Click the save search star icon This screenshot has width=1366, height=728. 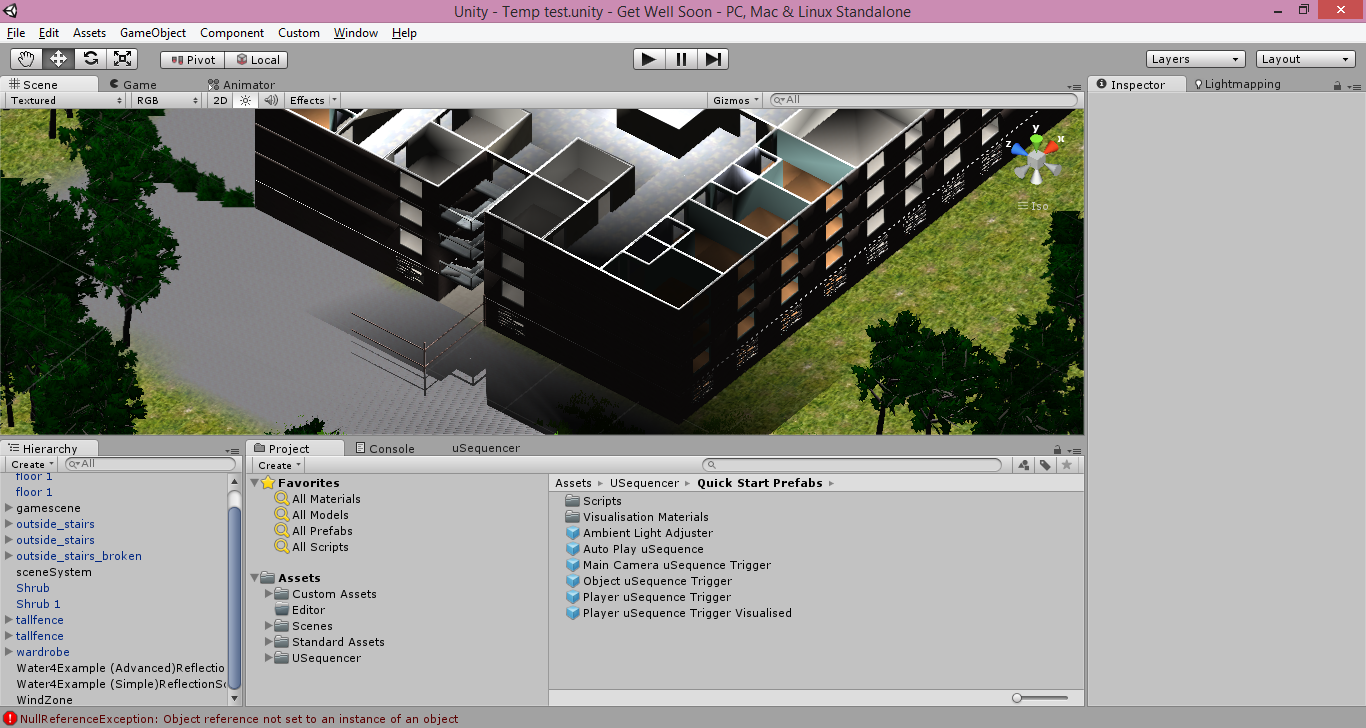tap(1067, 465)
